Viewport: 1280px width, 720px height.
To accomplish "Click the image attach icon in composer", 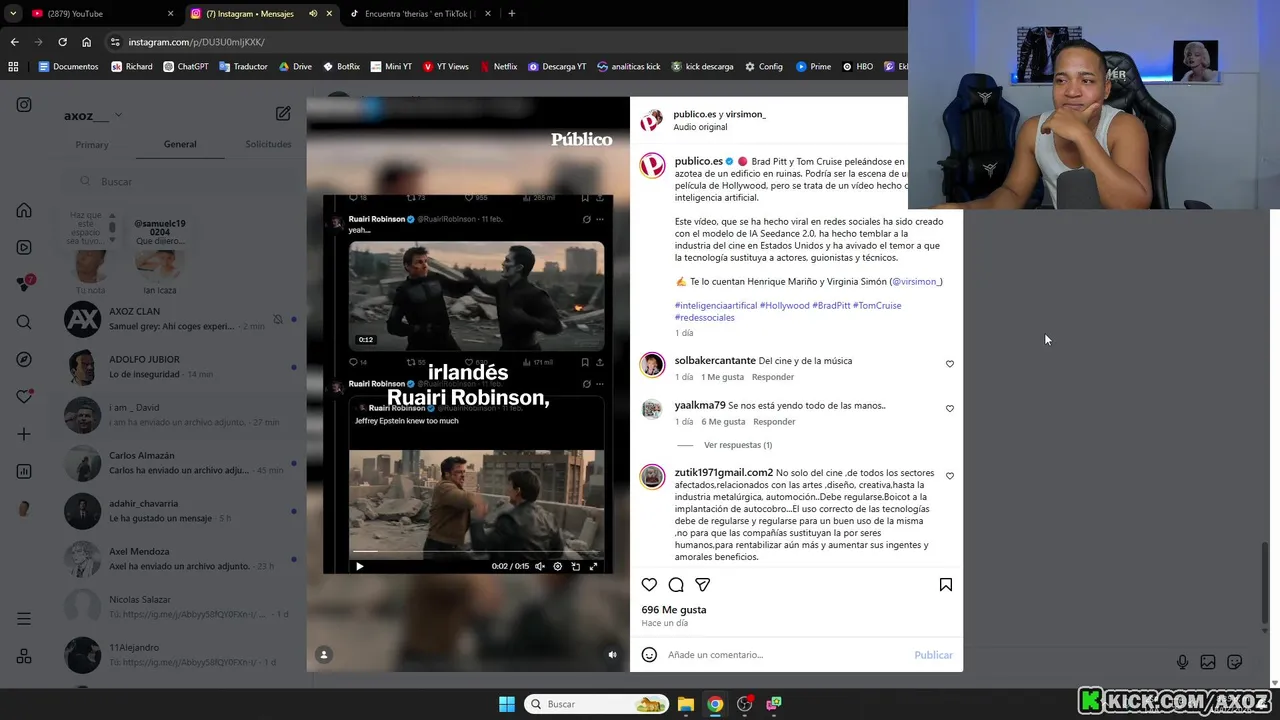I will (1208, 662).
